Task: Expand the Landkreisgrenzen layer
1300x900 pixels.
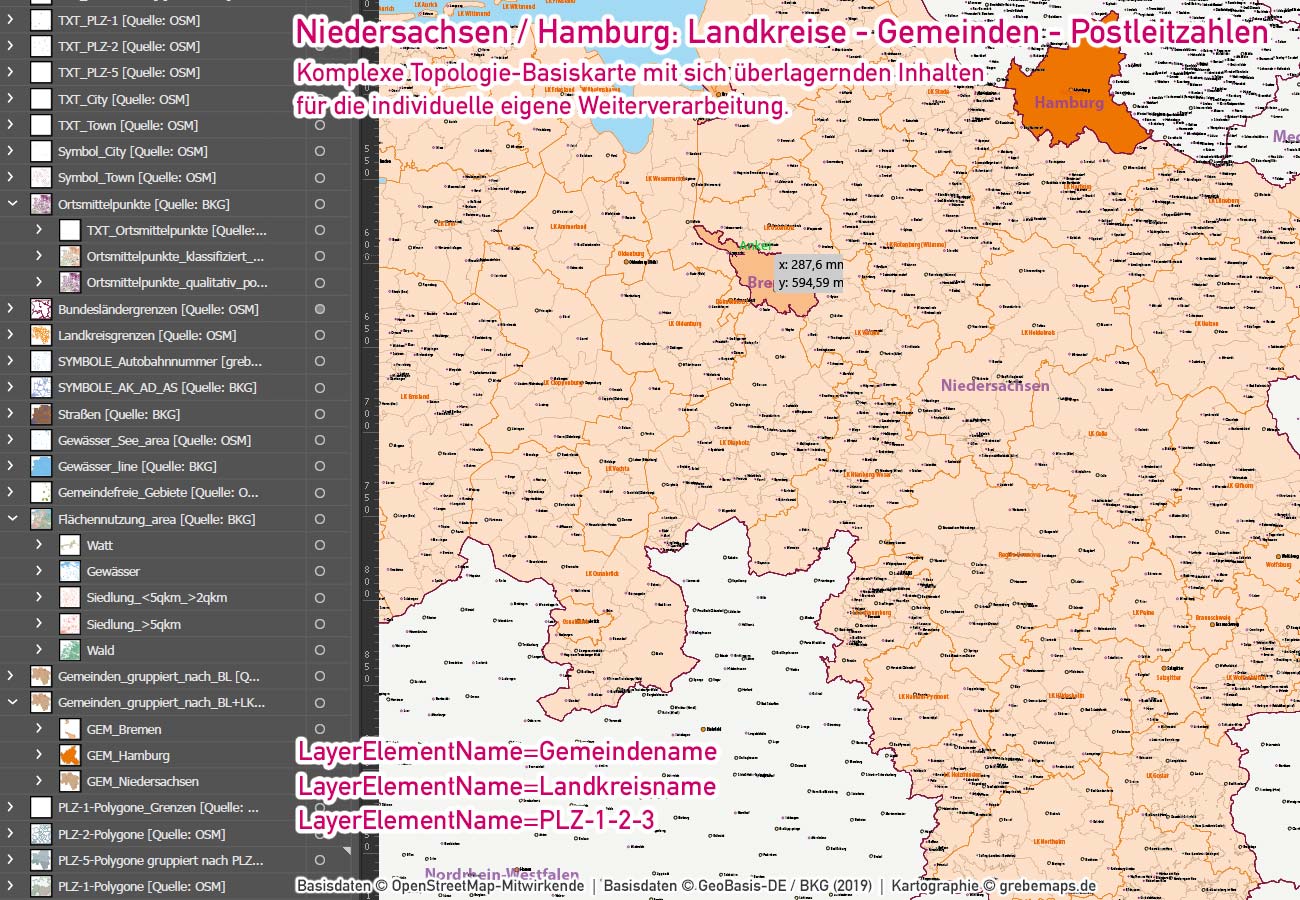Action: pyautogui.click(x=13, y=335)
